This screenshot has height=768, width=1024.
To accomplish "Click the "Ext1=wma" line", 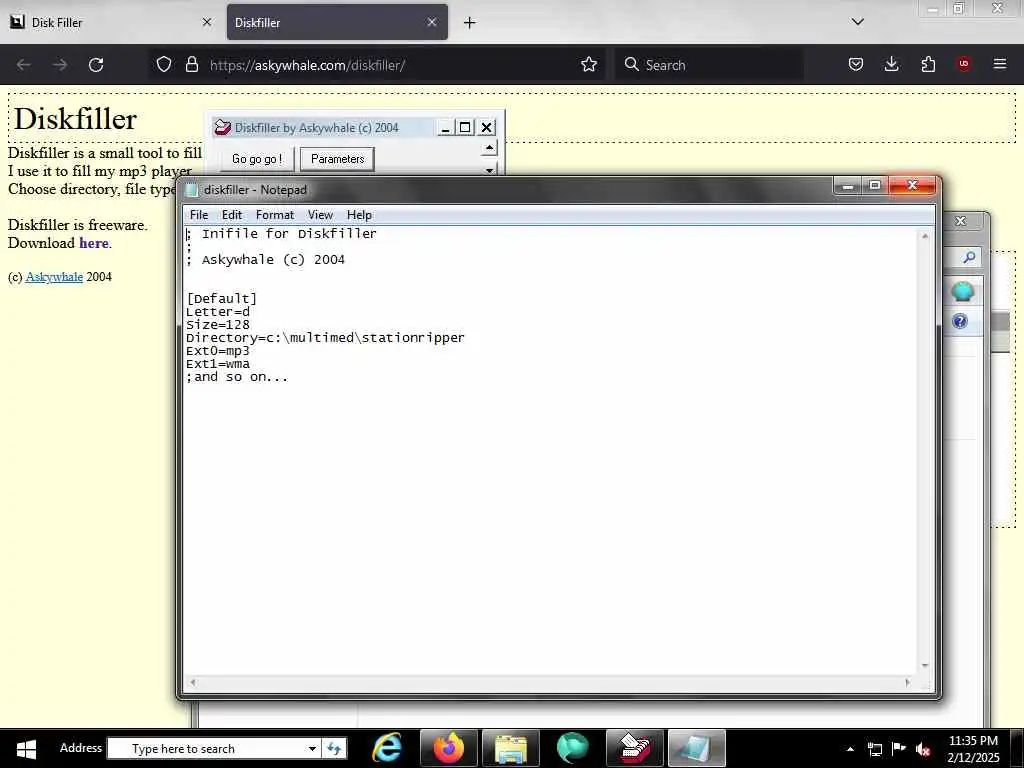I will (x=218, y=364).
